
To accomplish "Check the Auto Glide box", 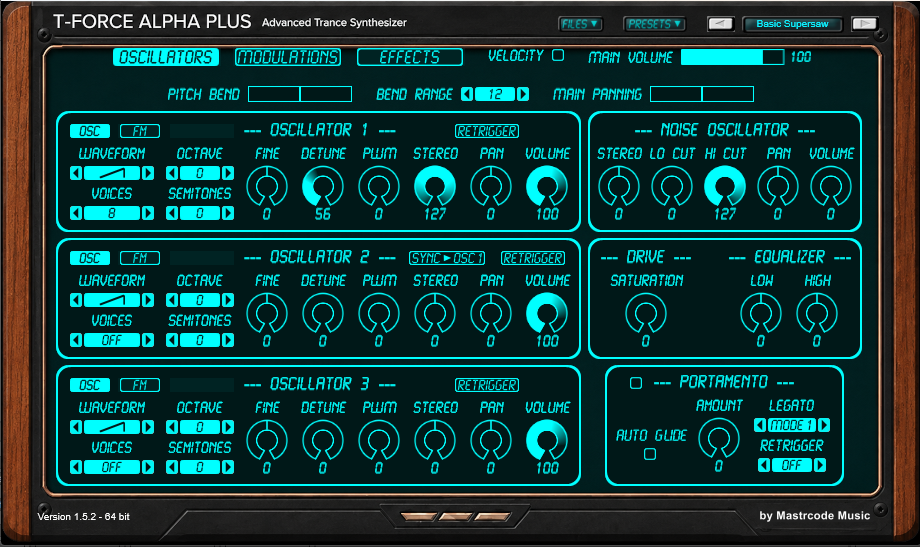I will pos(650,454).
